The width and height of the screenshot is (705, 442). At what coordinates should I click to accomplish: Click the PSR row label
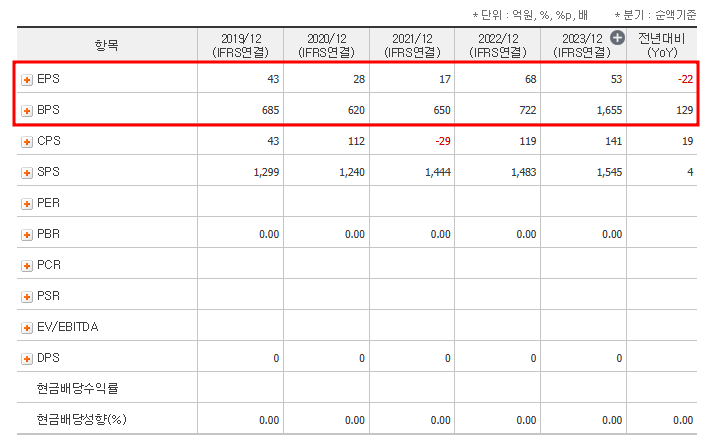[48, 296]
